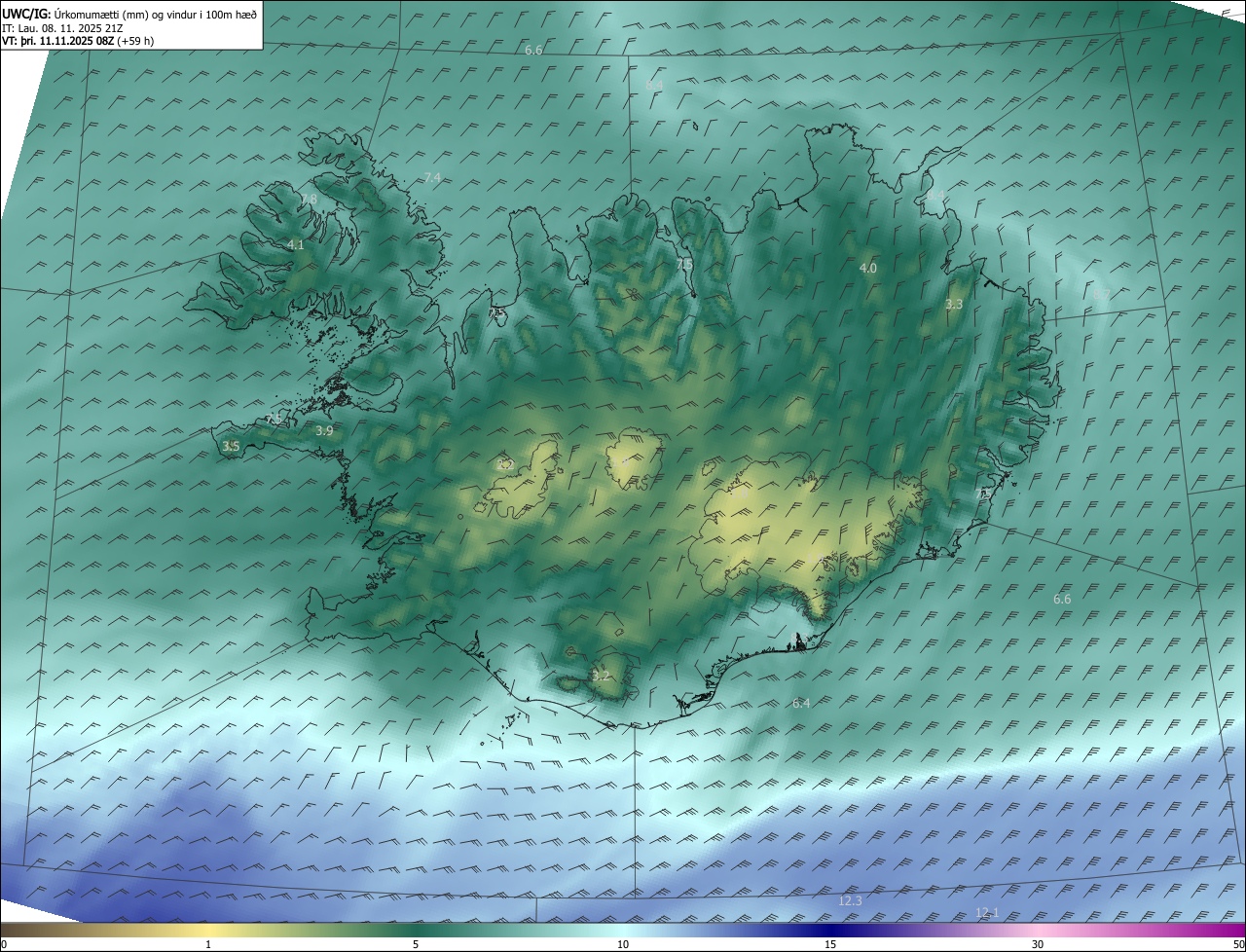This screenshot has height=952, width=1246.
Task: Click the 15 tick label on color scale
Action: click(x=830, y=944)
